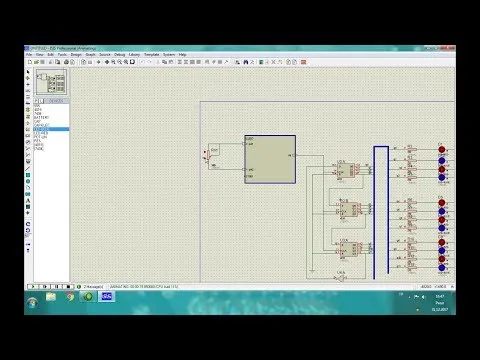
Task: Open the Source menu
Action: point(105,54)
